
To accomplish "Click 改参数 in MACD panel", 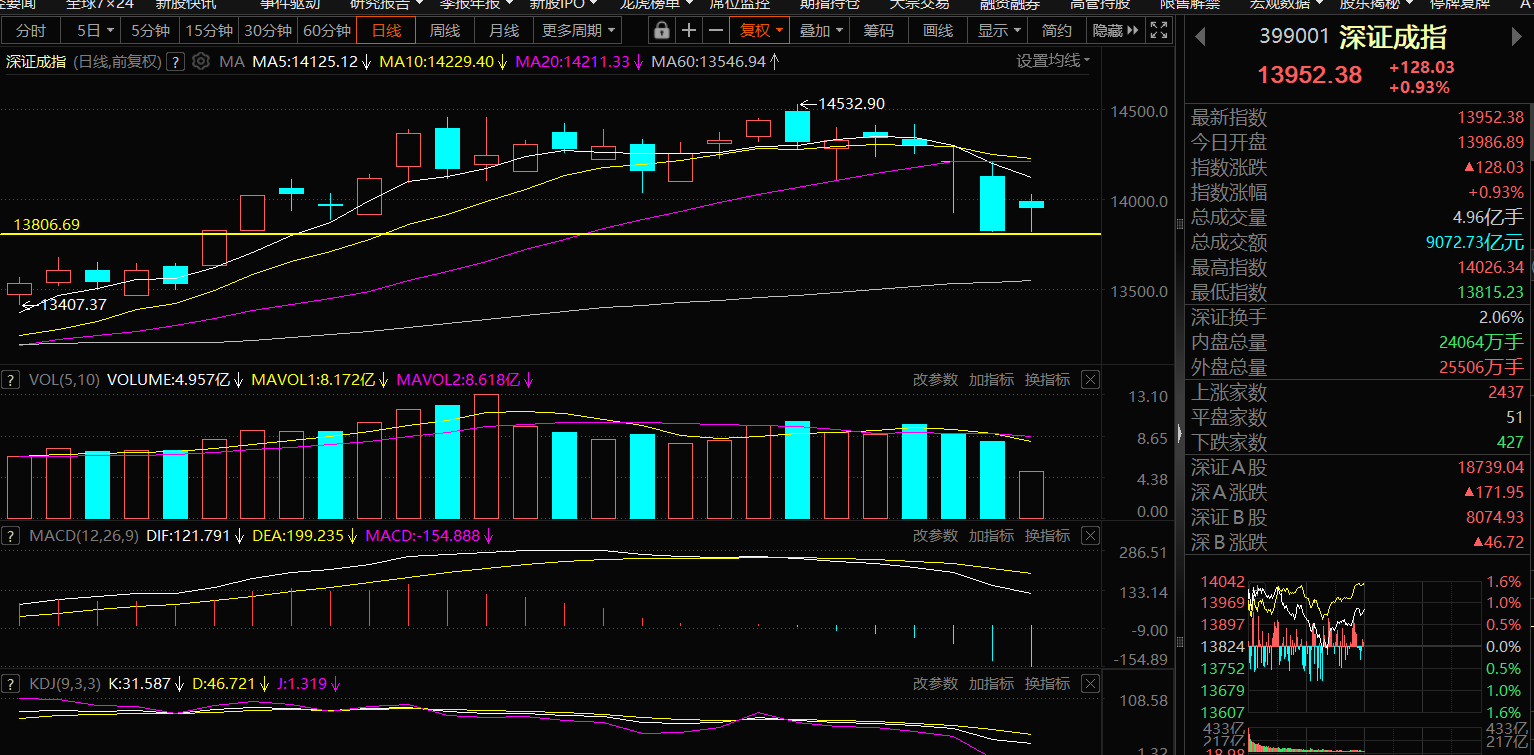I will click(x=935, y=536).
